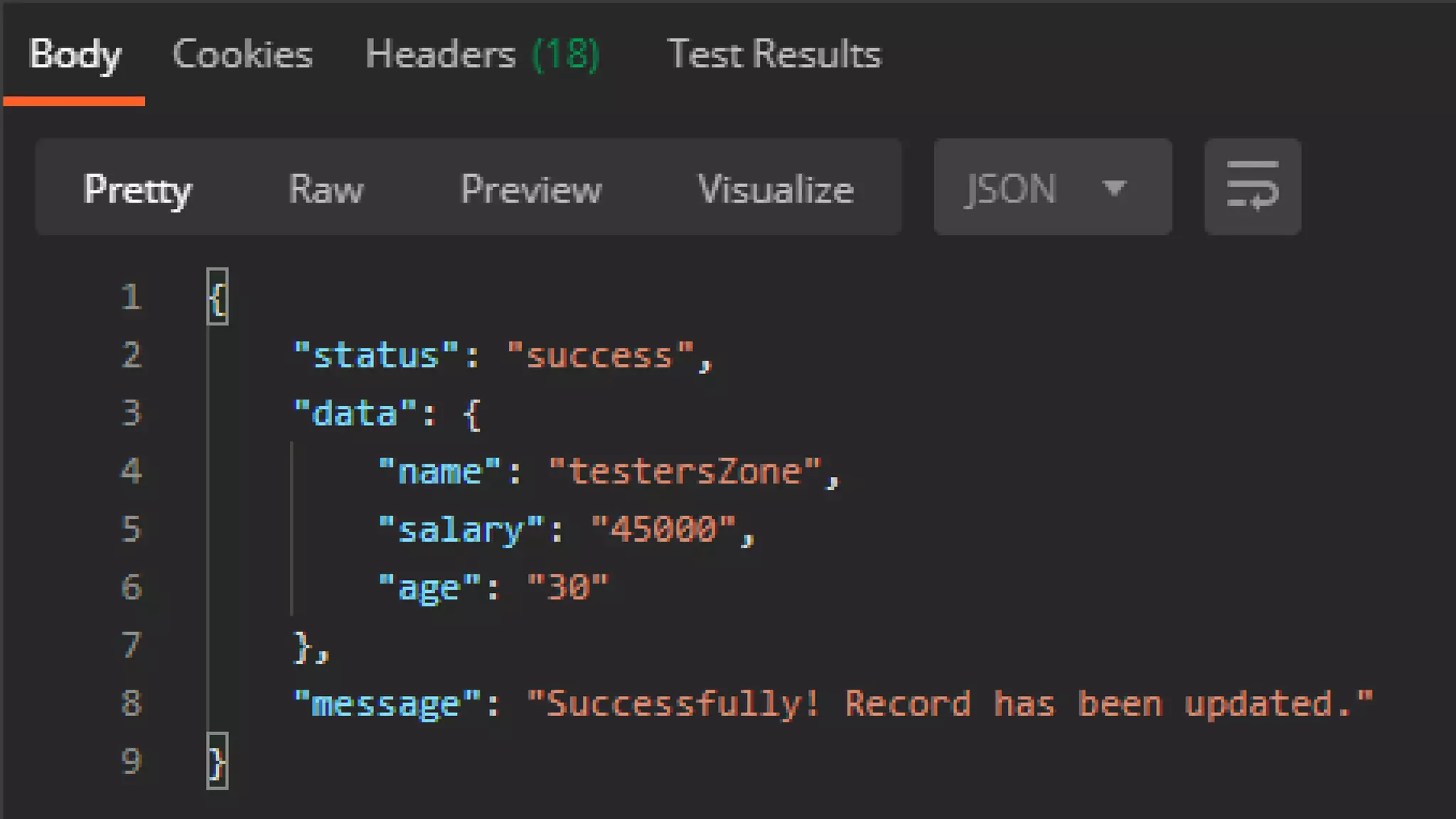Open the Cookies tab

(x=242, y=55)
